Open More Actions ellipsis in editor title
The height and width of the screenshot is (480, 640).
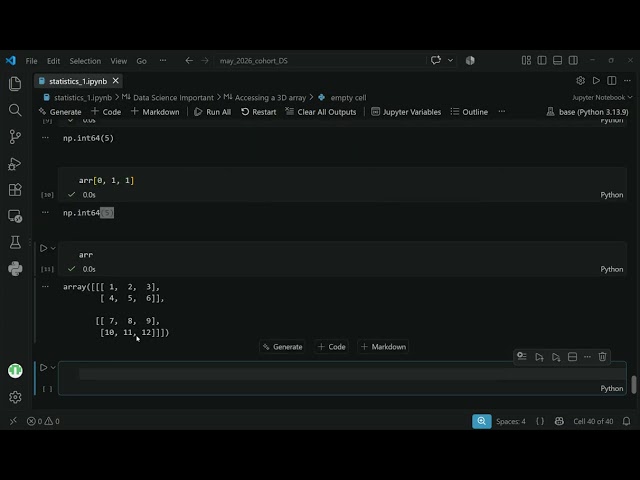(627, 81)
